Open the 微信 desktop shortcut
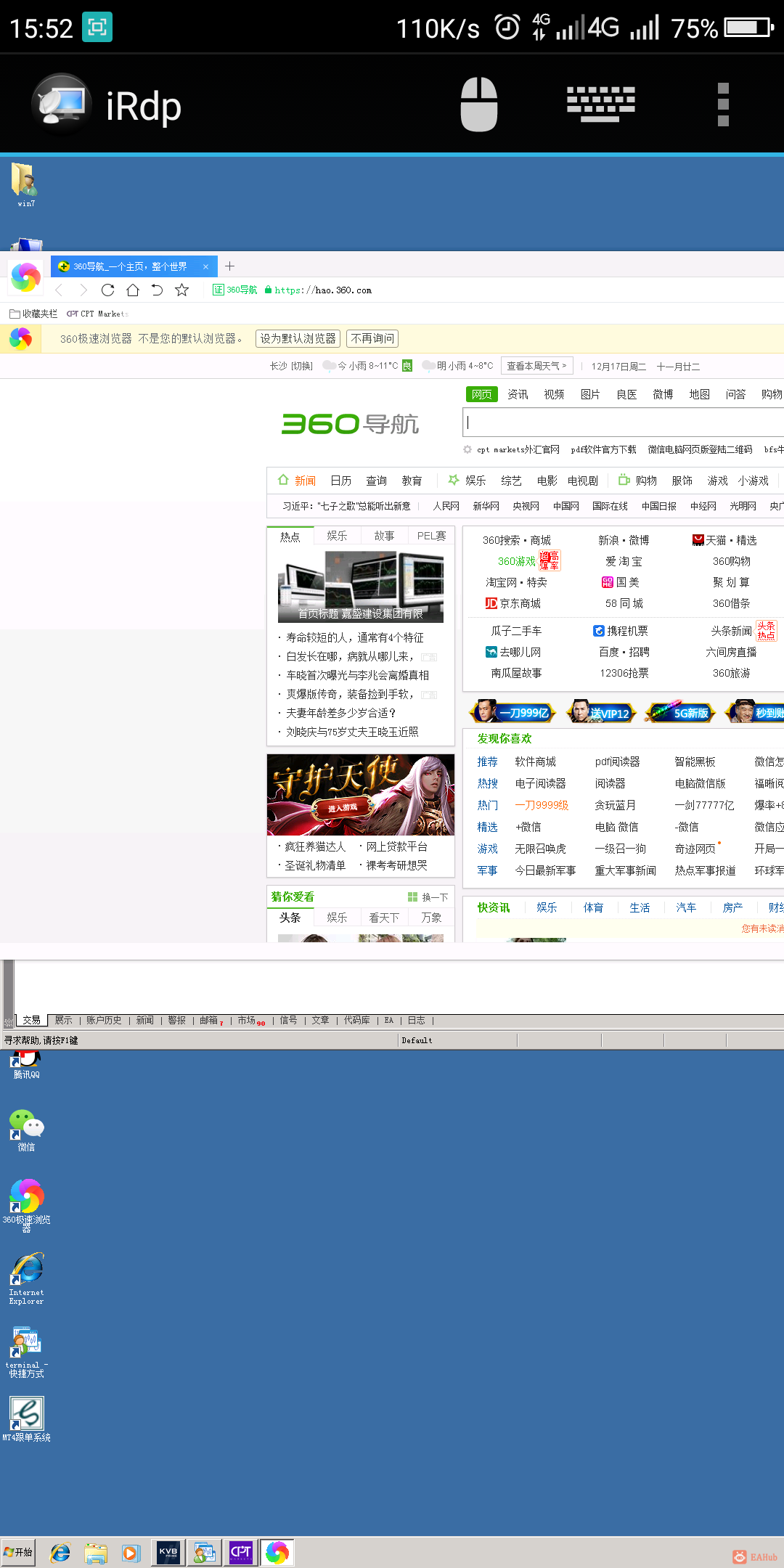The height and width of the screenshot is (1568, 784). (x=26, y=1130)
